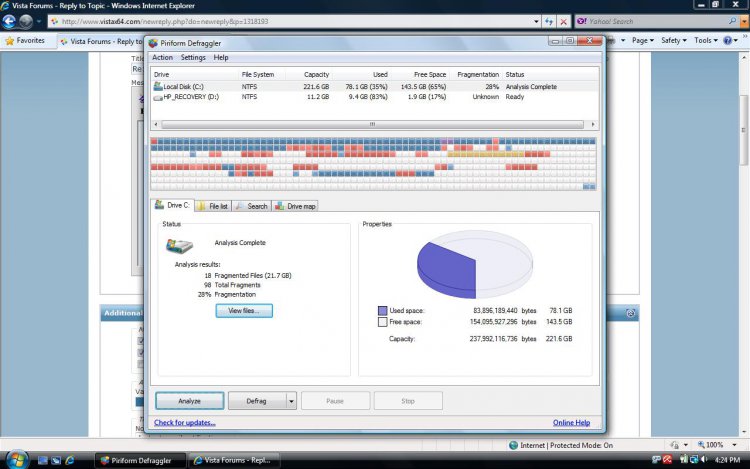Click the yellow blocks in the drive map
This screenshot has width=750, height=469.
485,154
